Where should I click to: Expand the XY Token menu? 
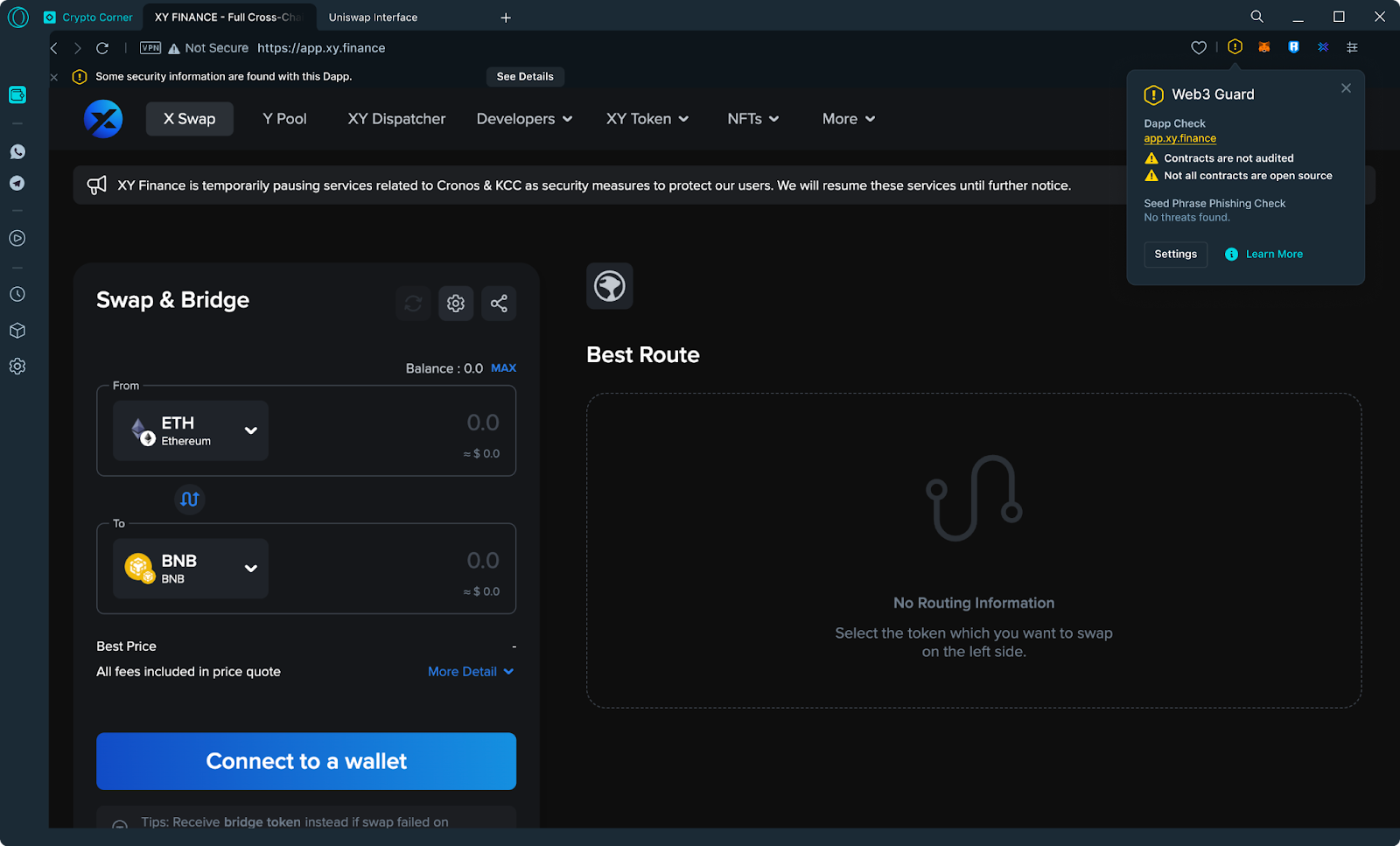coord(647,119)
